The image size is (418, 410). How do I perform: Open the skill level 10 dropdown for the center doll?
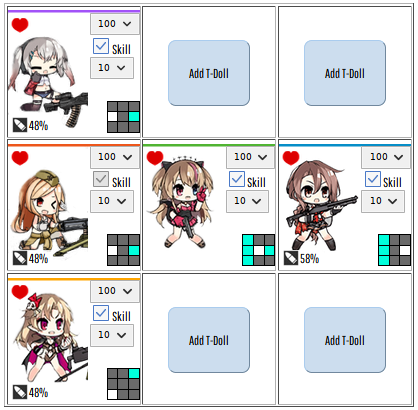[247, 201]
